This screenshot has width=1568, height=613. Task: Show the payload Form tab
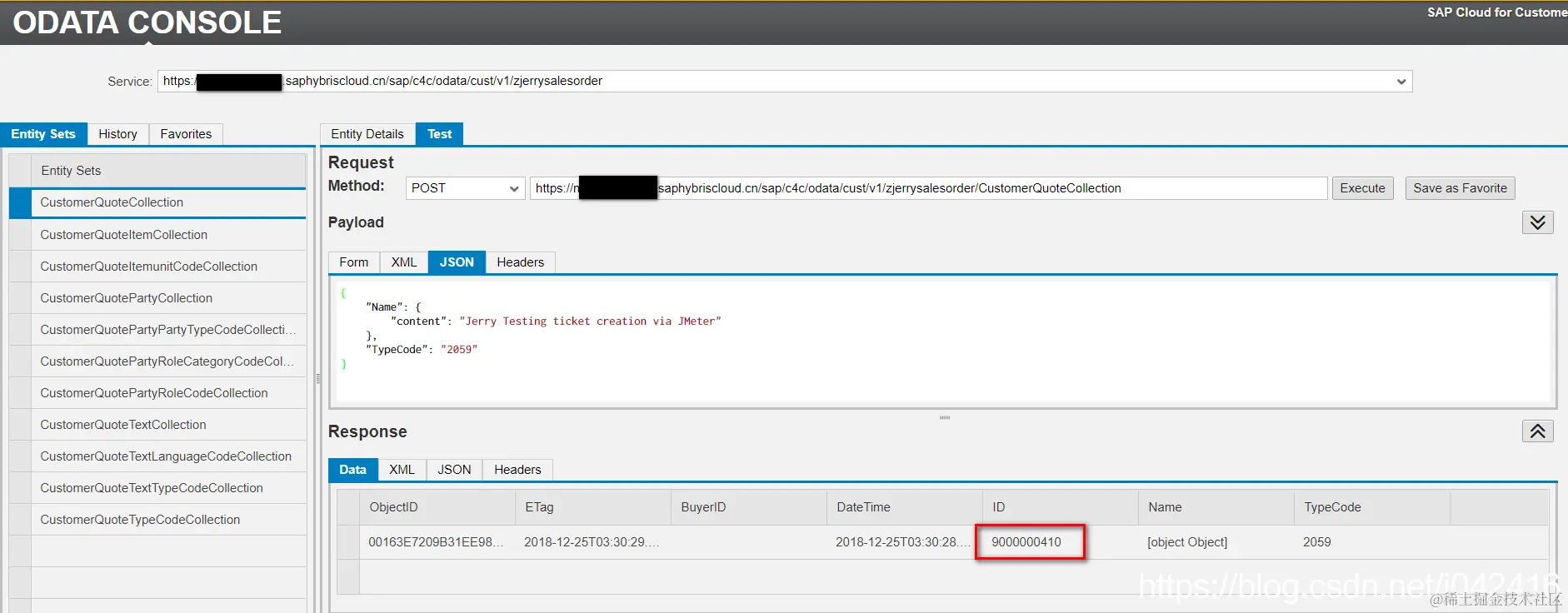click(354, 262)
